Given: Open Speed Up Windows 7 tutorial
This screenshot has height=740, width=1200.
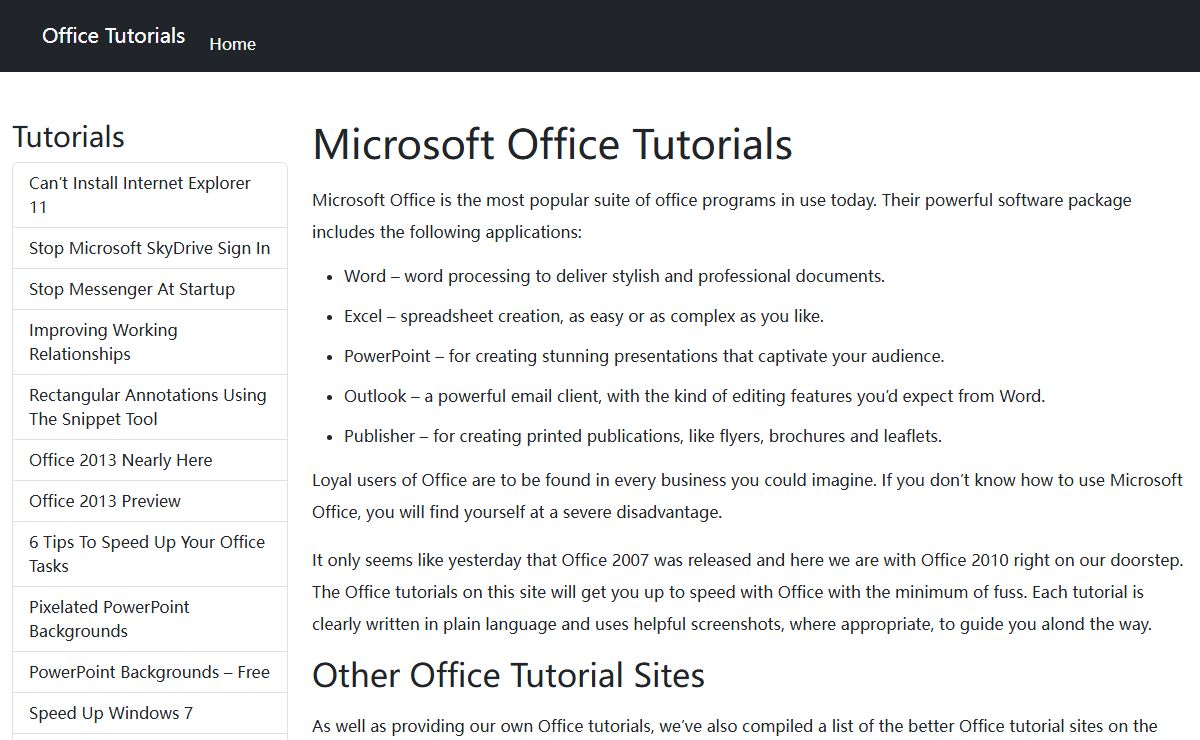Looking at the screenshot, I should coord(150,713).
